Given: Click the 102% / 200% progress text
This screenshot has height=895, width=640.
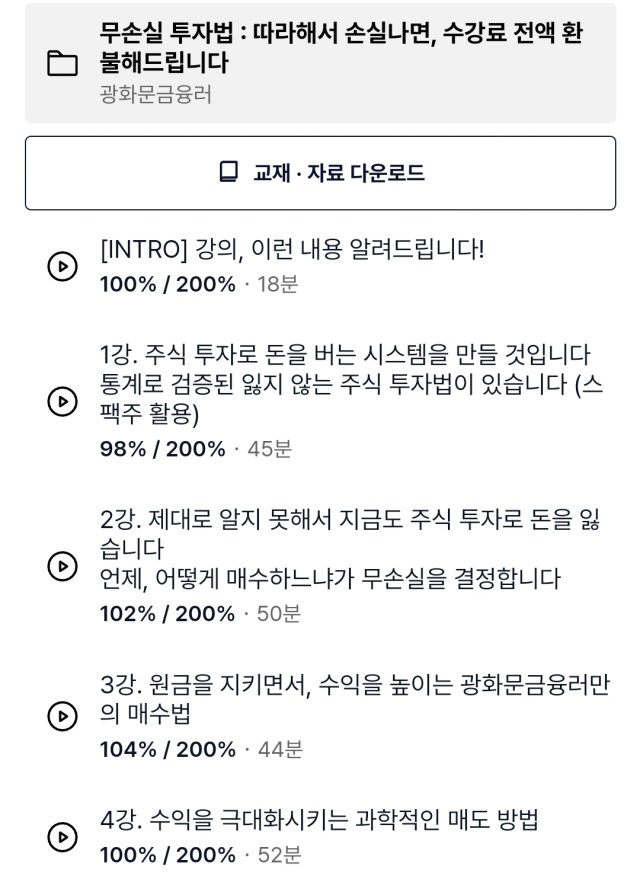Looking at the screenshot, I should pyautogui.click(x=167, y=614).
